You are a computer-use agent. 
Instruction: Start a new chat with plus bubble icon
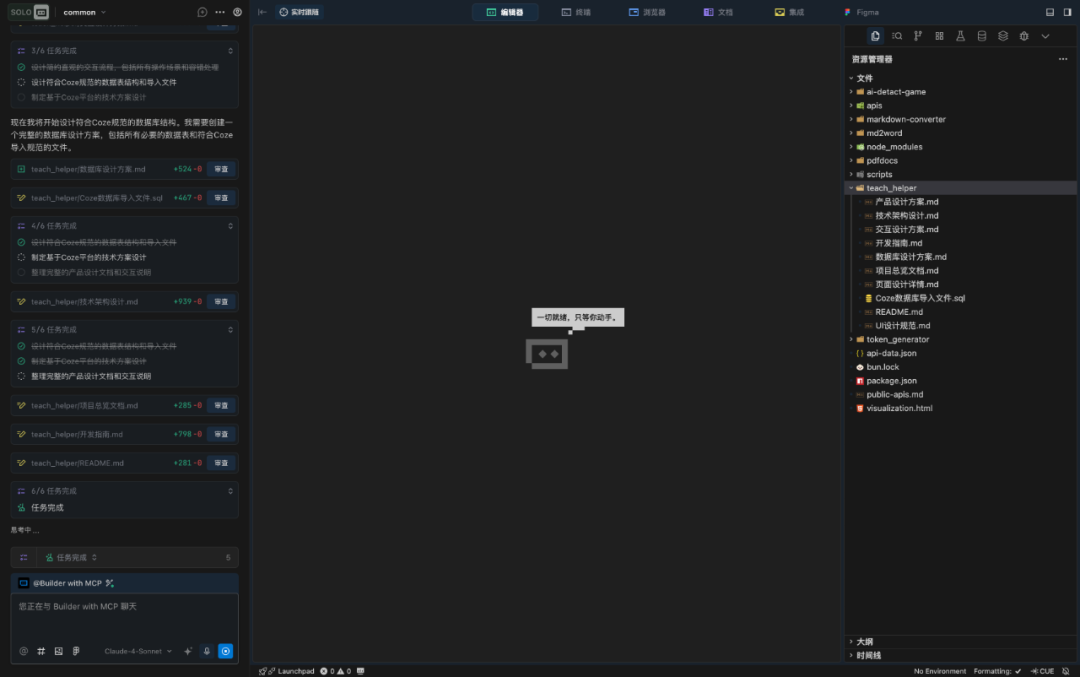pos(202,12)
